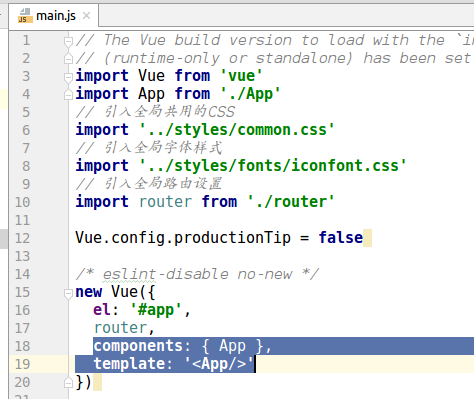Click the fold end marker at line 4
Viewport: 474px width, 399px height.
point(68,94)
